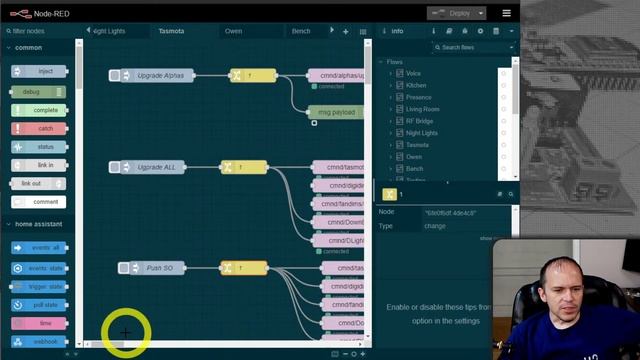Select the Upgrade Alphas inject node
640x360 pixels.
(157, 76)
